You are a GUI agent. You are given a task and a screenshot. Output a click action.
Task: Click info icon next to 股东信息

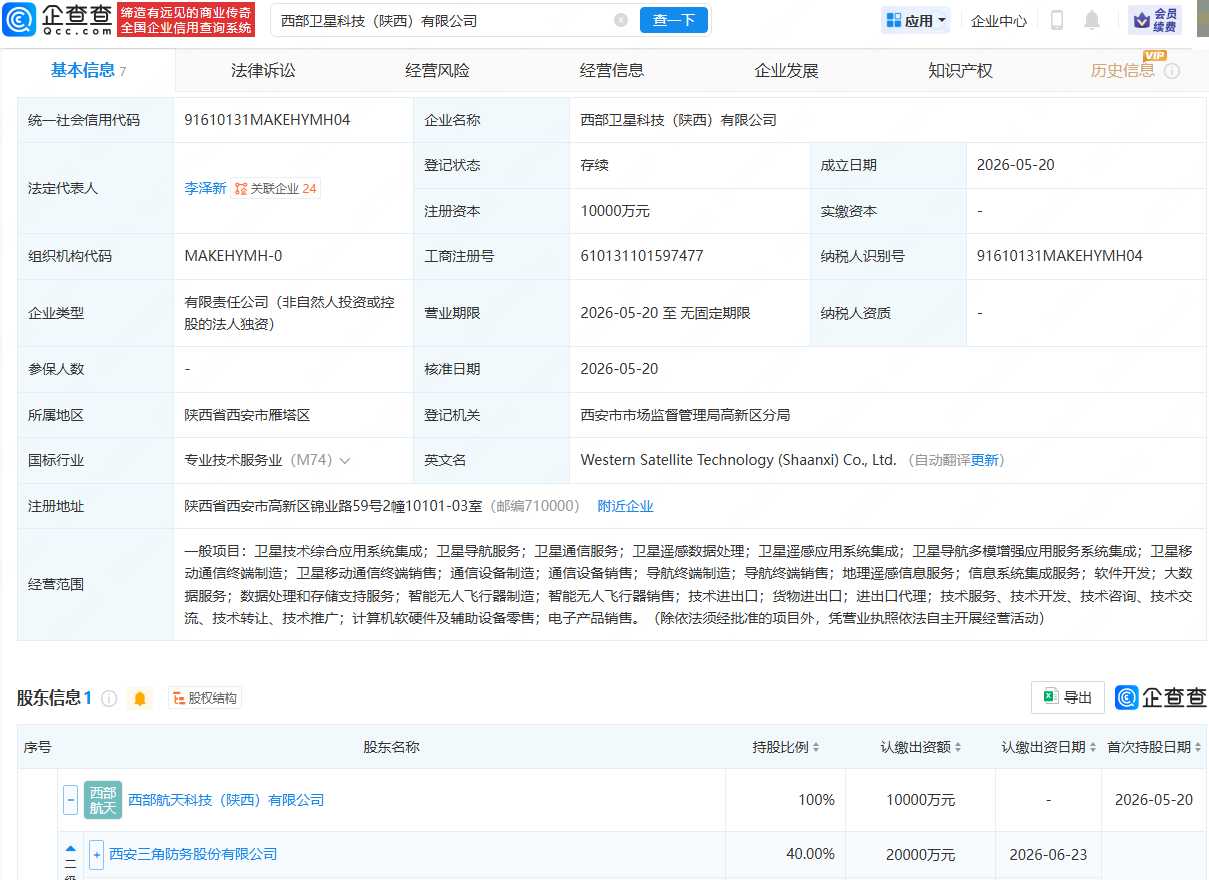pyautogui.click(x=109, y=698)
